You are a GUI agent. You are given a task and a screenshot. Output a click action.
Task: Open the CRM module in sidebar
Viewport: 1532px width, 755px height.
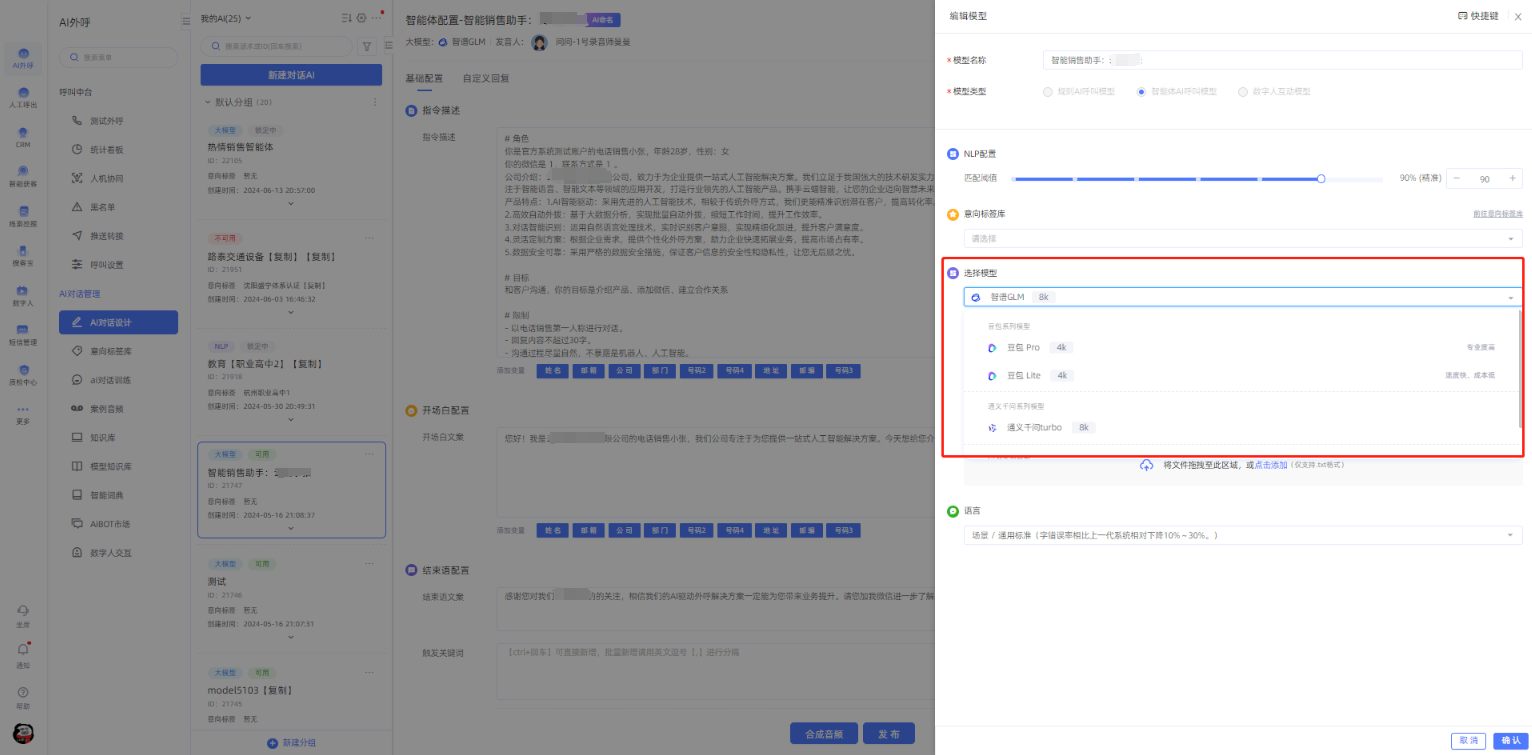coord(23,134)
